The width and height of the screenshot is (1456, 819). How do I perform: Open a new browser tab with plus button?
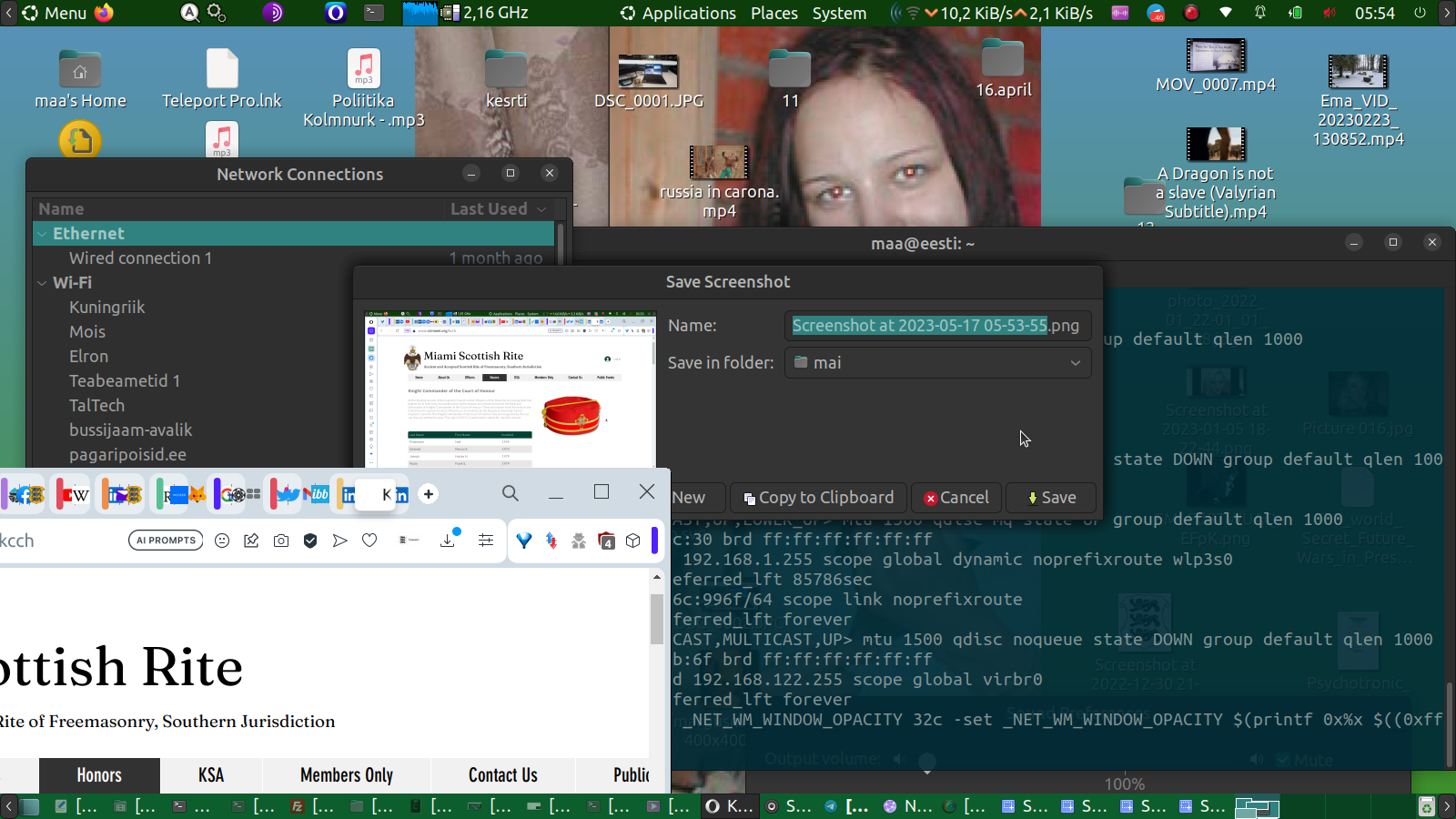[429, 494]
